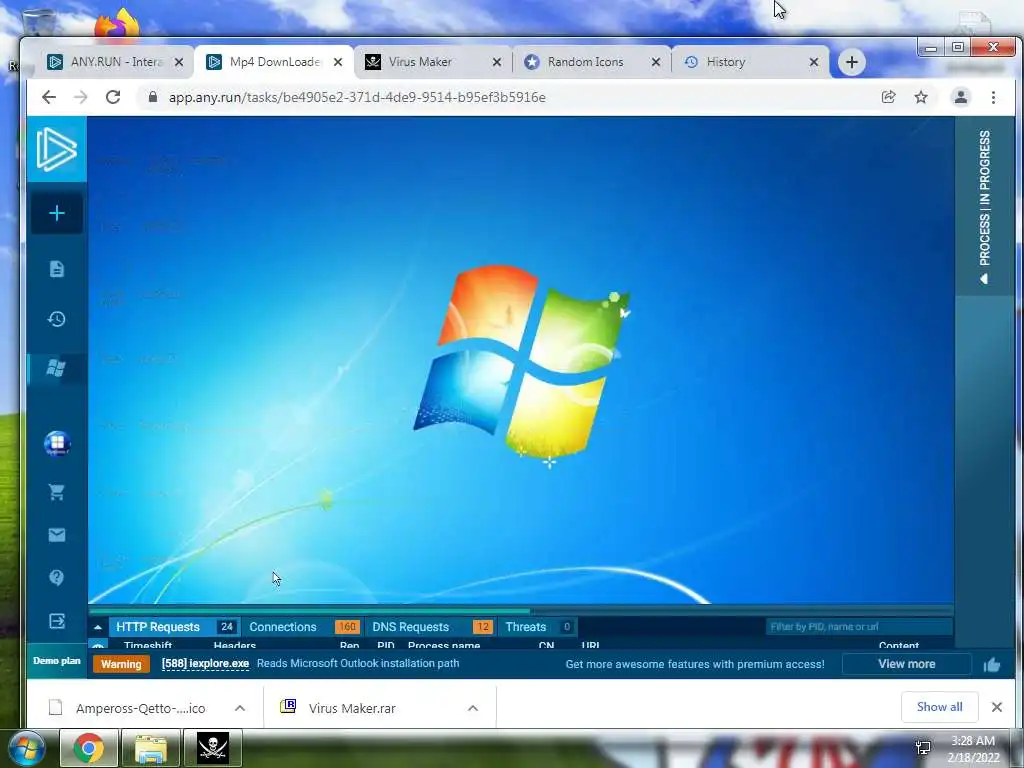
Task: Switch to Mp4 Downloader tab
Action: click(x=275, y=62)
